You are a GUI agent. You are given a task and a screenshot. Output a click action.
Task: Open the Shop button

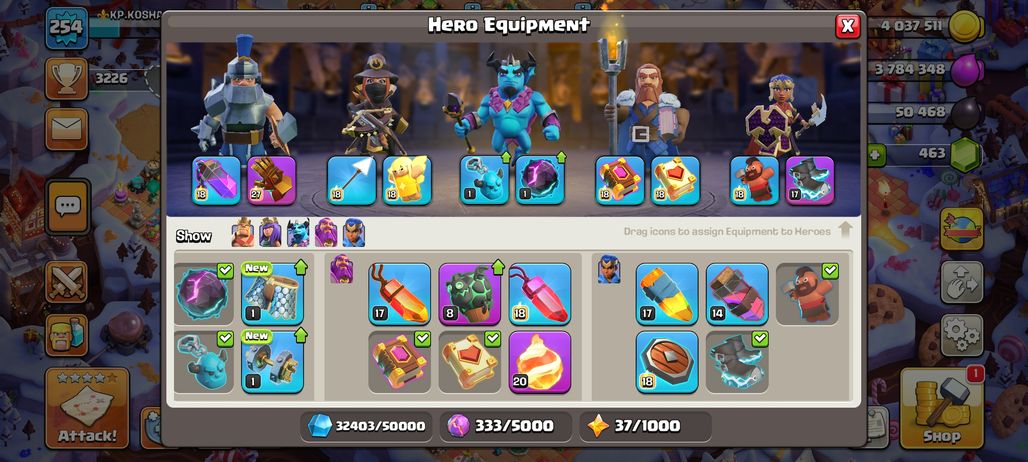click(941, 408)
